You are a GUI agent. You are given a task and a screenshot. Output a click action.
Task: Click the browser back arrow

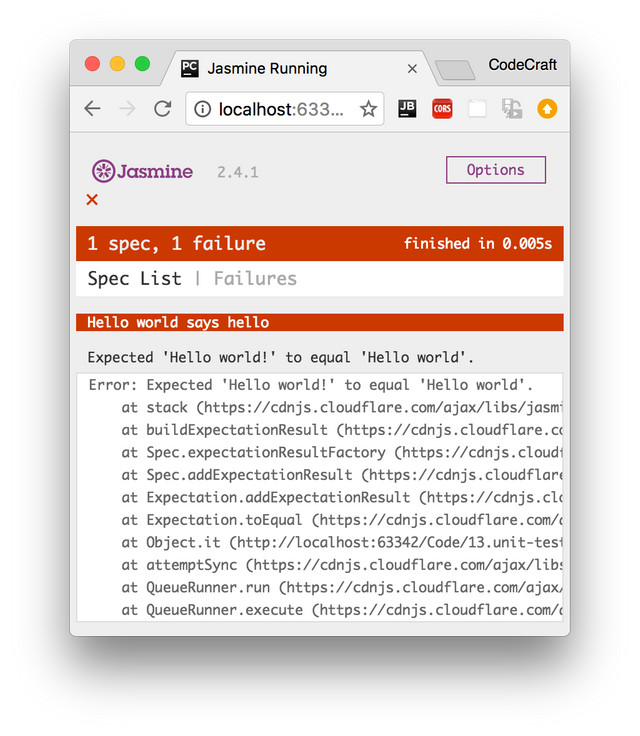(93, 109)
